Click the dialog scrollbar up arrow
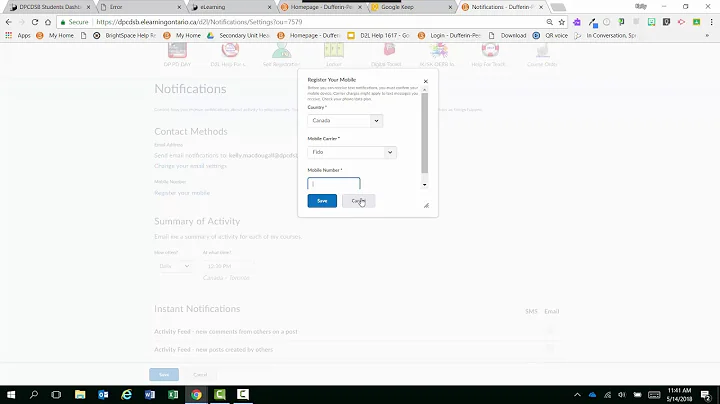720x404 pixels. 424,89
